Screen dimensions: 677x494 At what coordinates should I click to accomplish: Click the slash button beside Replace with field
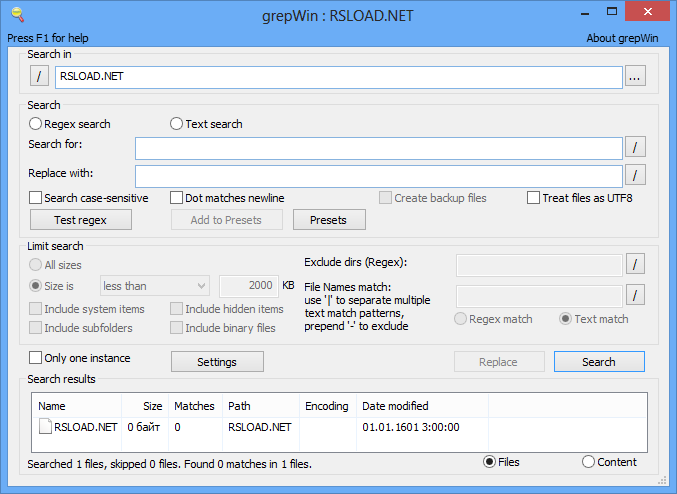click(x=635, y=175)
